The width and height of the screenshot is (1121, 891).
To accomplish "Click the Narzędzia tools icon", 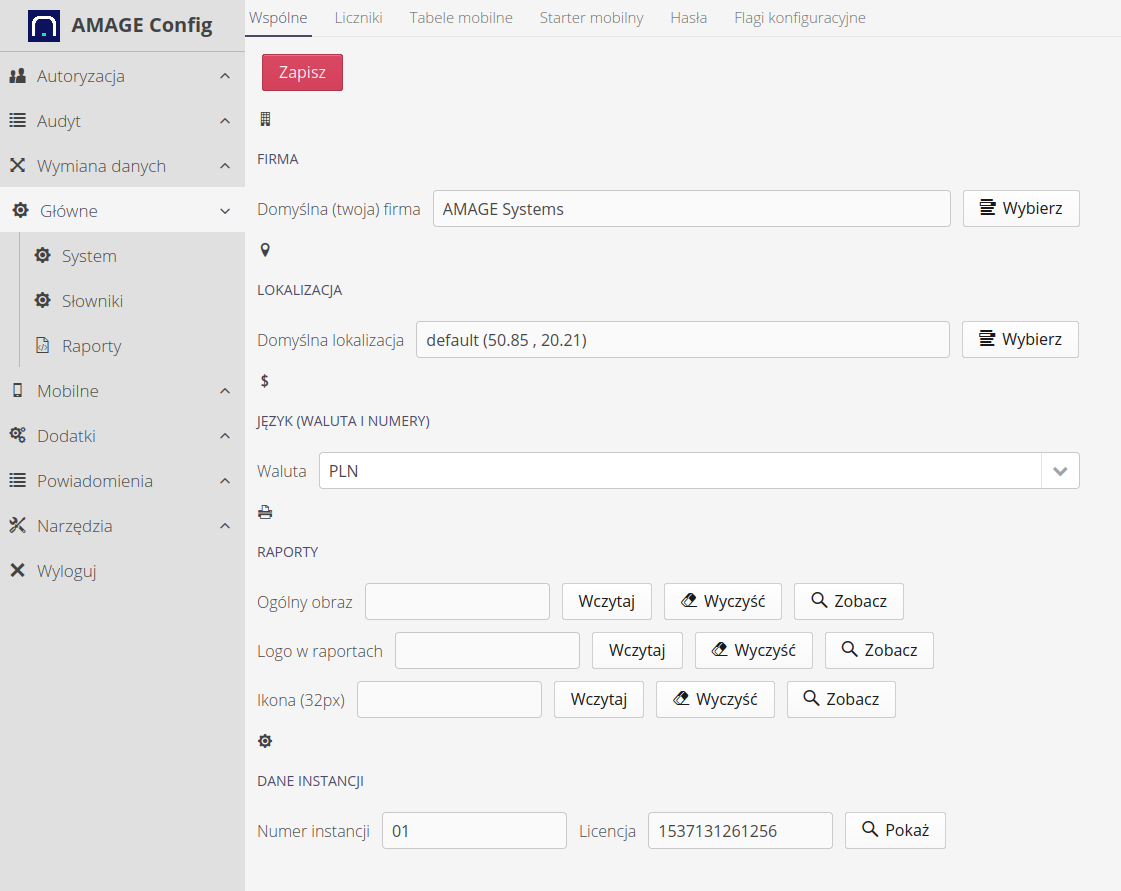I will click(x=17, y=526).
